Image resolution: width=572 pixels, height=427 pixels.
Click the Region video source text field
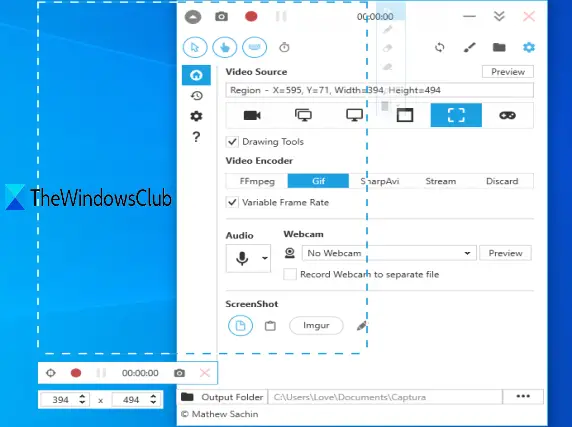(379, 90)
